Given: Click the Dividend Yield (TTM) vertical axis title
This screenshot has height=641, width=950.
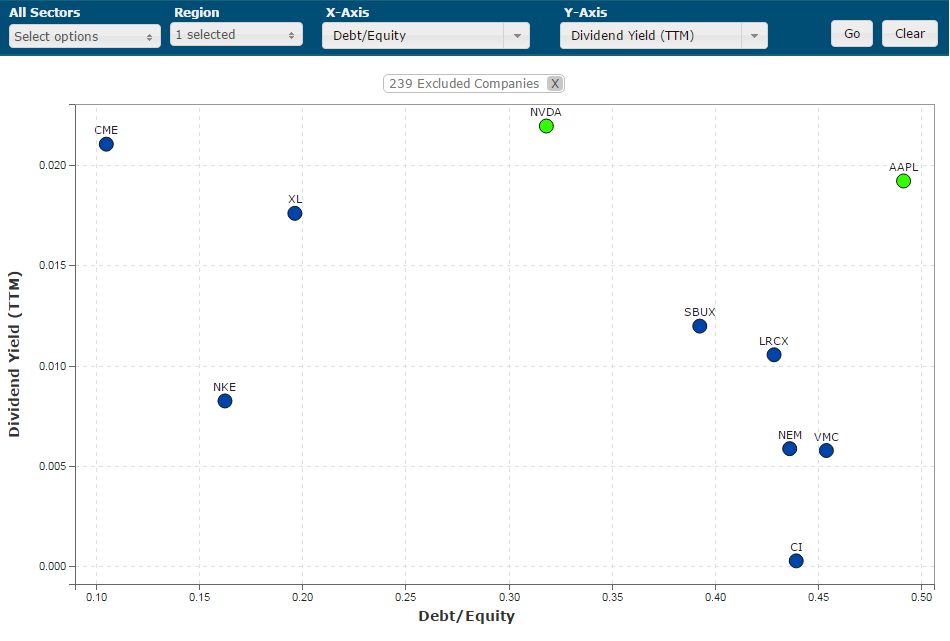Looking at the screenshot, I should (x=14, y=354).
